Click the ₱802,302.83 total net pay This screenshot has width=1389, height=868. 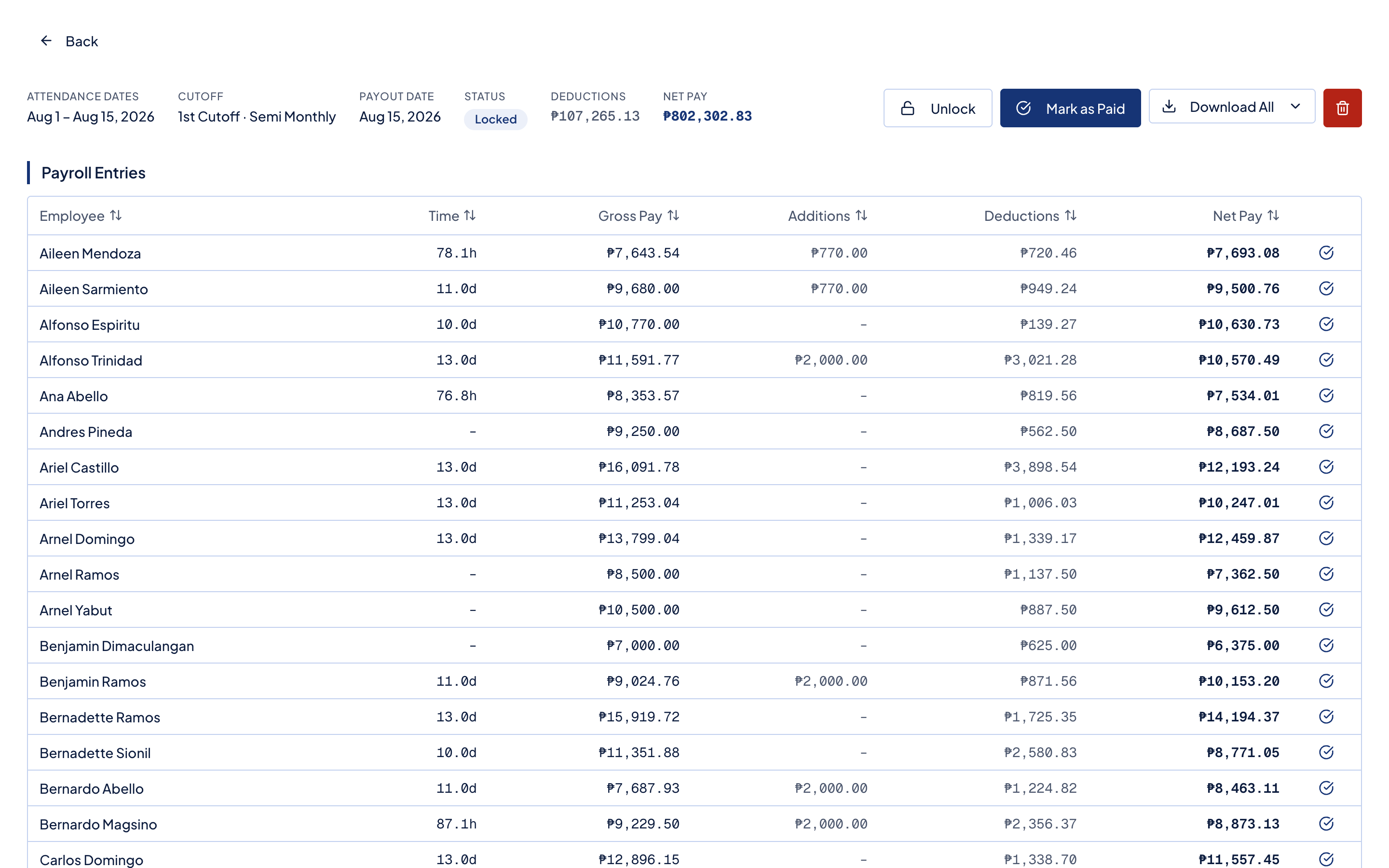[x=707, y=116]
